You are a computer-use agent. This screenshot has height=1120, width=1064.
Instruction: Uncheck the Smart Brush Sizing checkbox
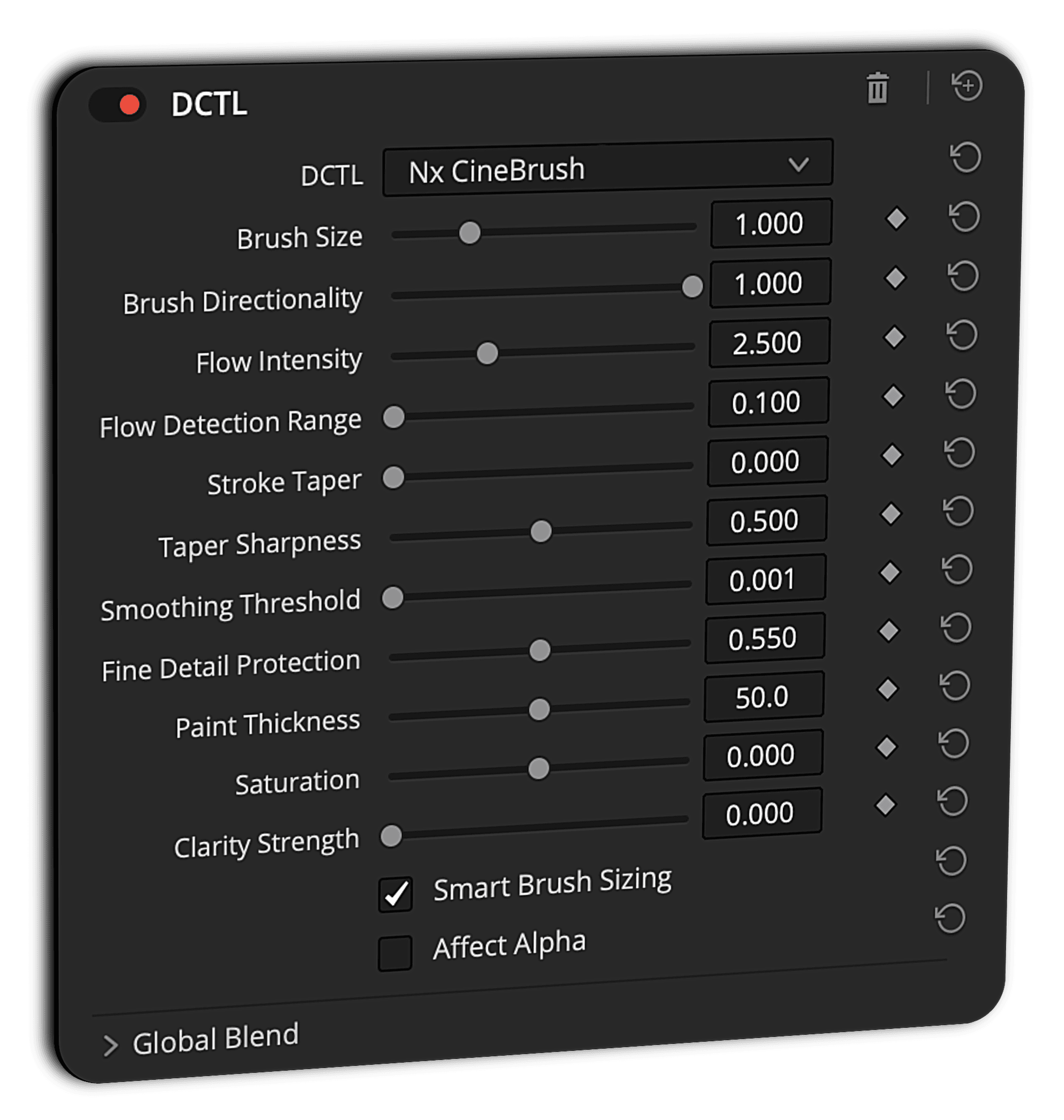395,895
